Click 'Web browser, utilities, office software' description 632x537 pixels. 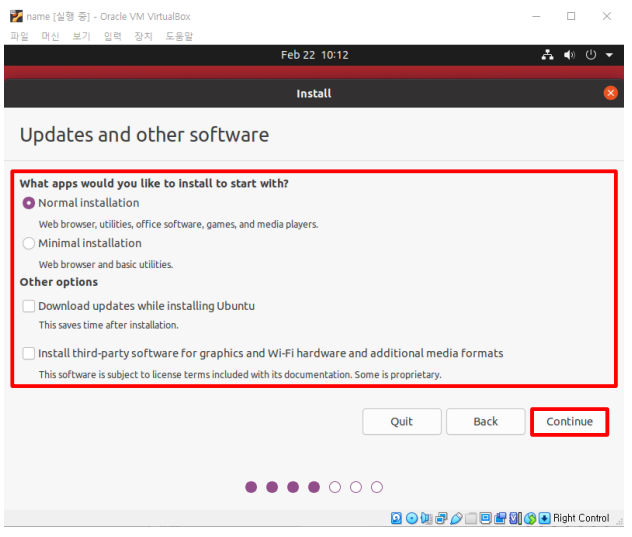tap(179, 224)
